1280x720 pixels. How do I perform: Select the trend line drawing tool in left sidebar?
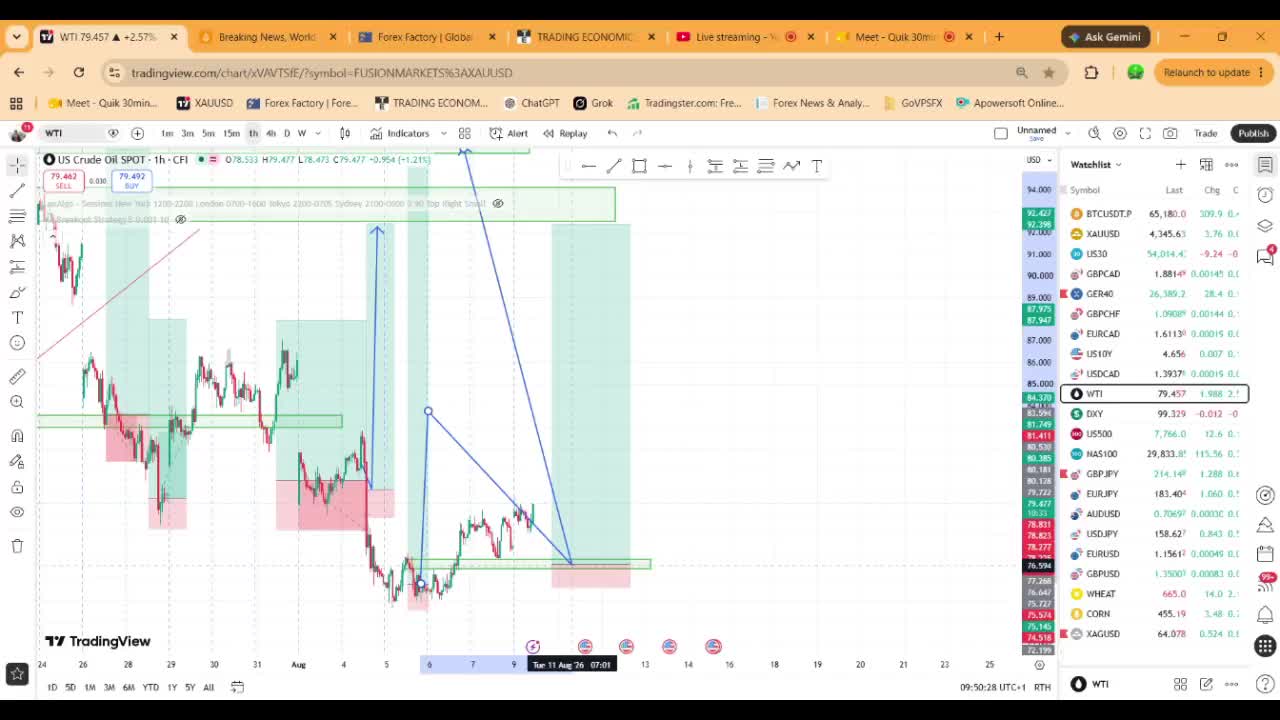pos(17,191)
